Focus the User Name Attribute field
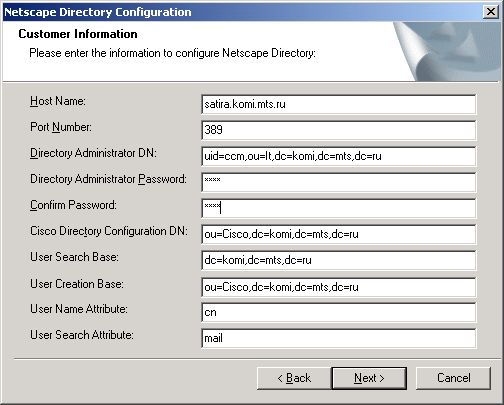504x405 pixels. point(339,312)
